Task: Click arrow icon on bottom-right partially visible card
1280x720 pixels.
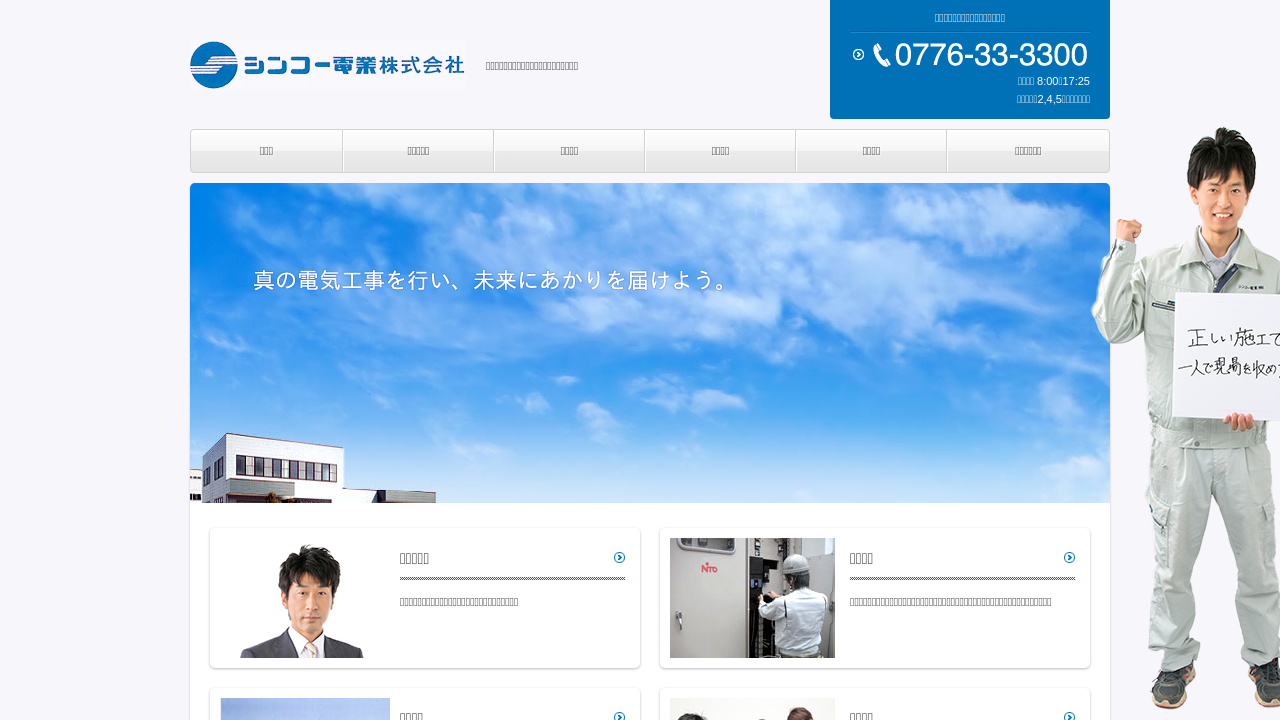Action: tap(1069, 716)
